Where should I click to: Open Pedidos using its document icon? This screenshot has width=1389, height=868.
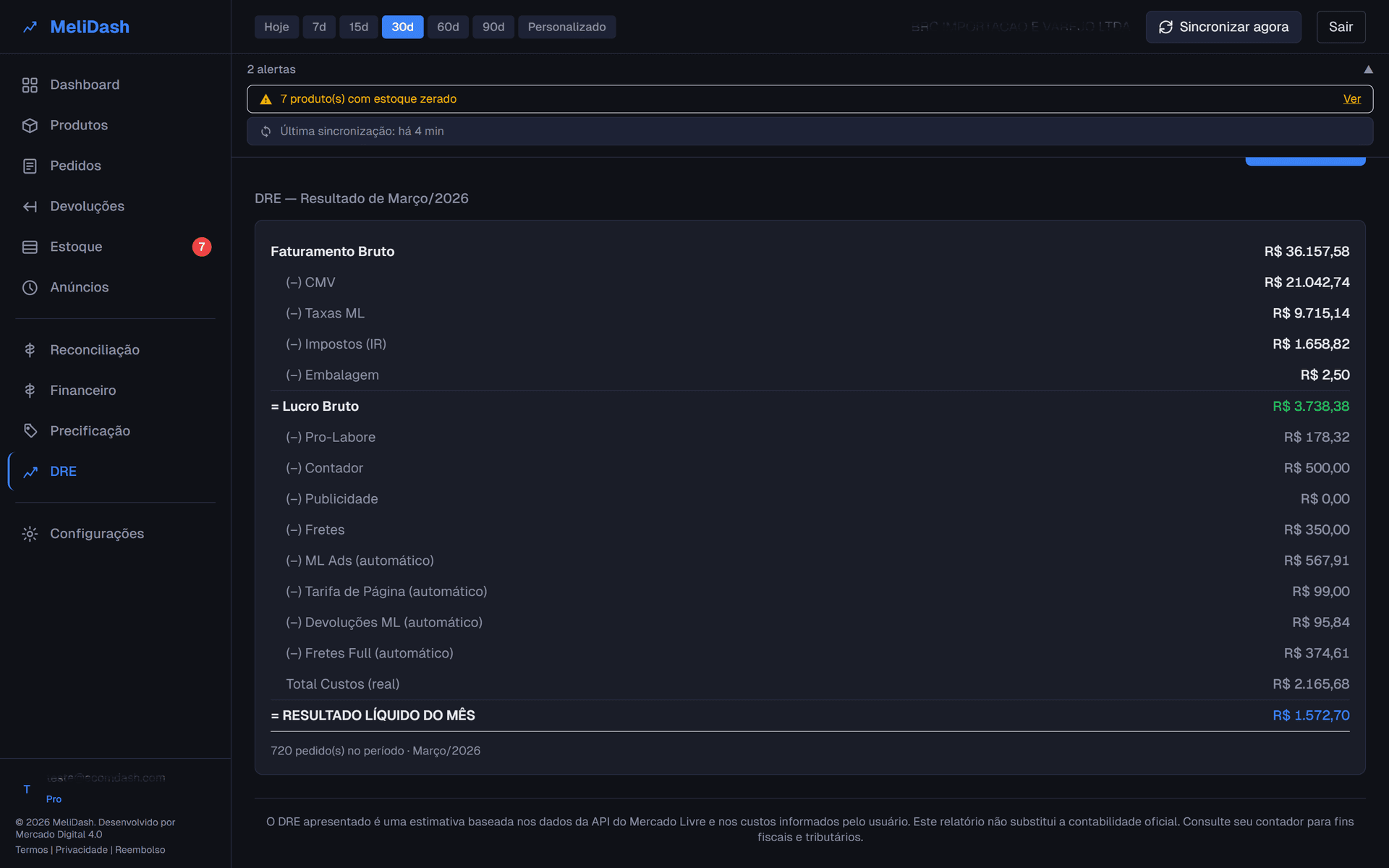(x=30, y=166)
